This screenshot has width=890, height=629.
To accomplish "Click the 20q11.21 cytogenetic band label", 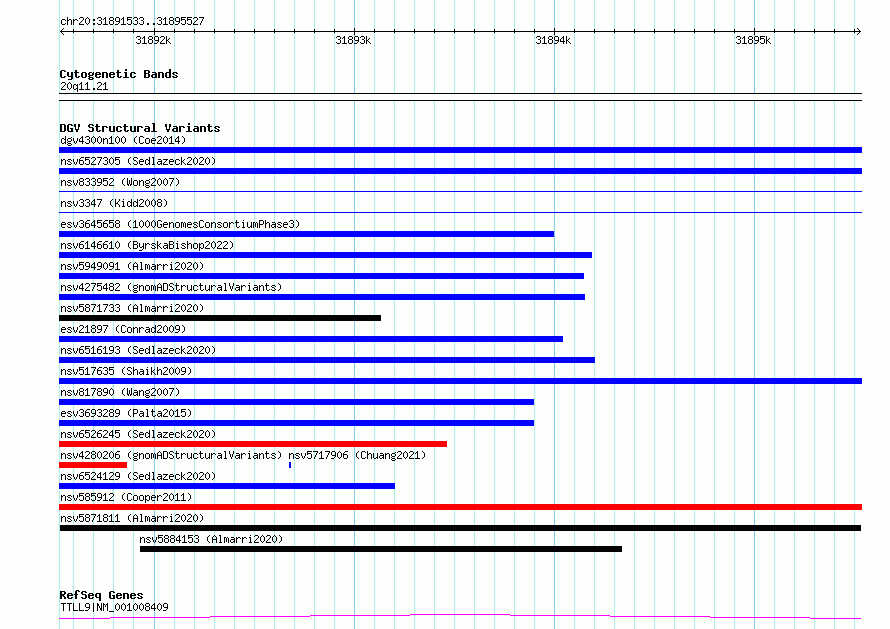I will click(x=84, y=86).
